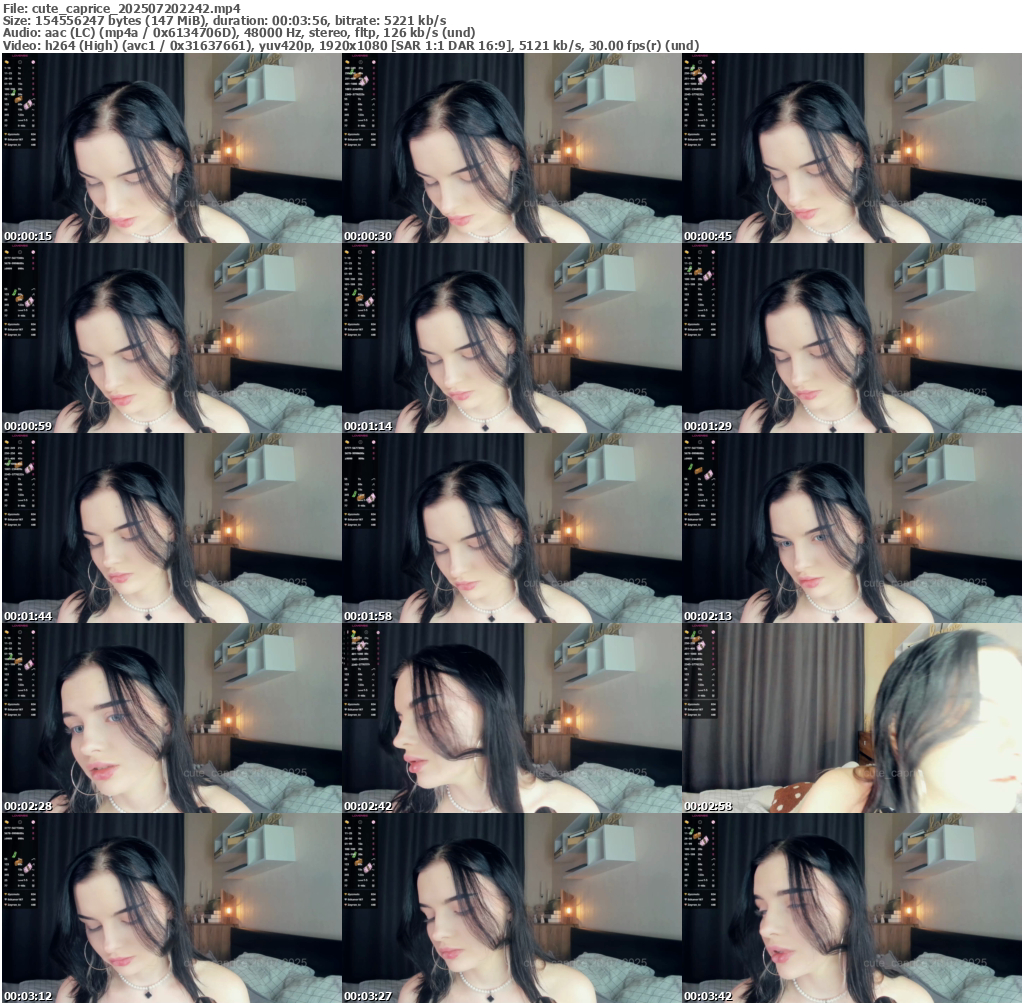
Task: Select the thumbnail frame stamped 00:00:45
Action: [852, 148]
